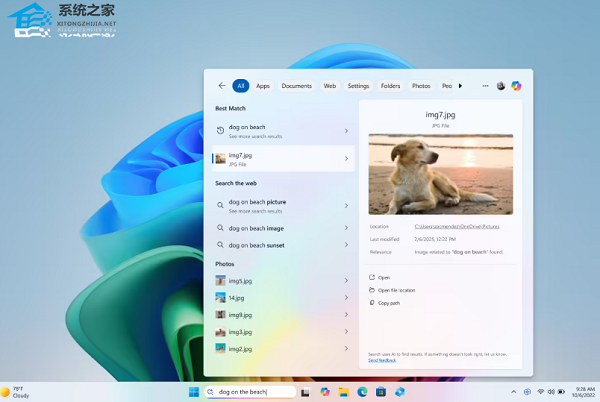Click the img3.jpg thumbnail icon
The image size is (600, 402).
click(x=220, y=332)
